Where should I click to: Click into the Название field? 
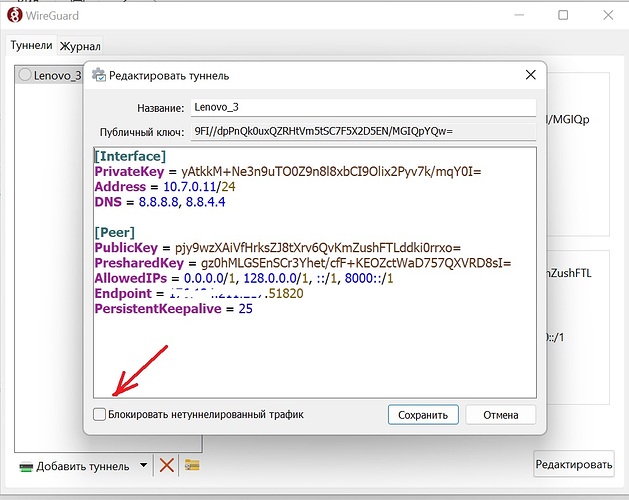[363, 108]
